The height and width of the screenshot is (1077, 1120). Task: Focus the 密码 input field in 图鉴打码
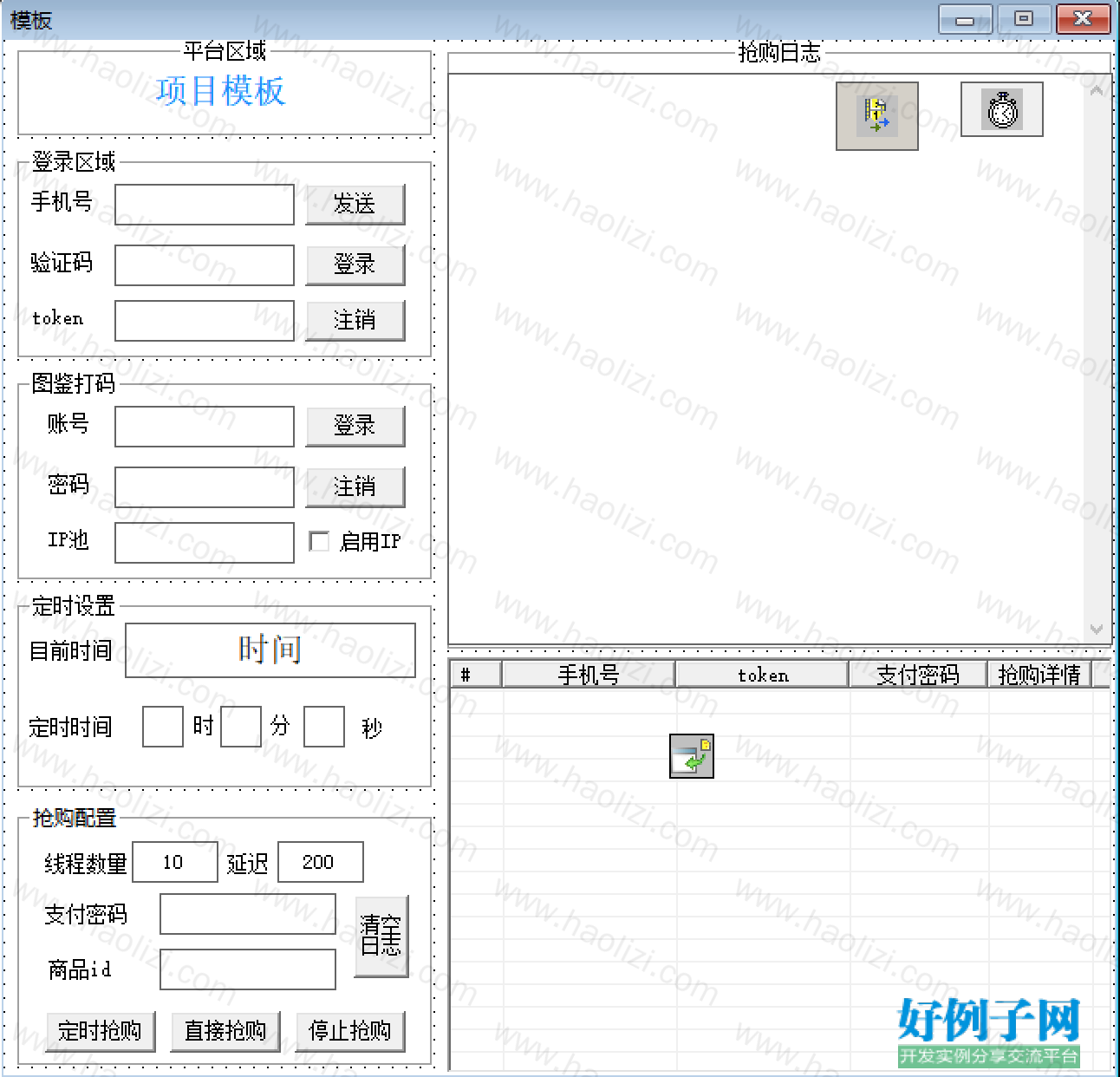(x=205, y=487)
